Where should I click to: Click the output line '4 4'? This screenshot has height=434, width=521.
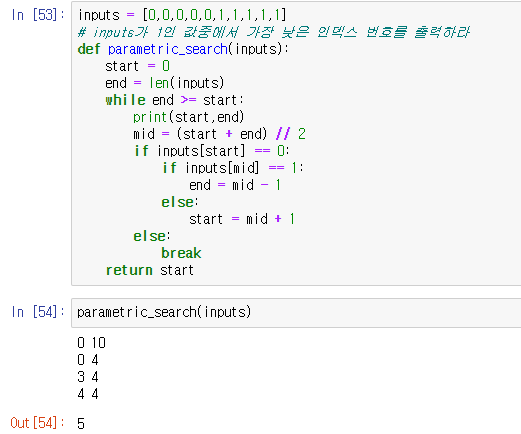point(88,394)
